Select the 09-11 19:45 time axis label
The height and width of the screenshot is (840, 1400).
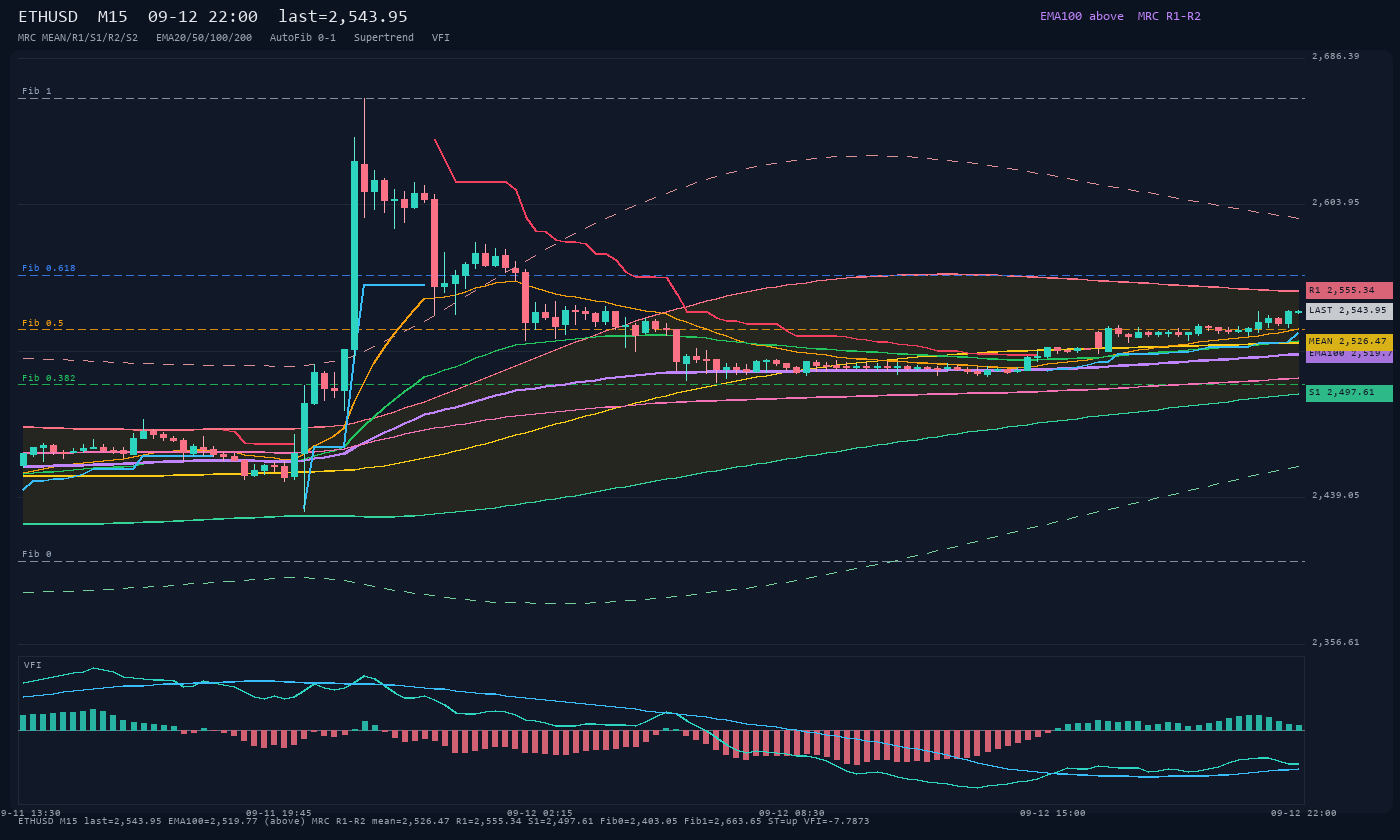point(279,813)
